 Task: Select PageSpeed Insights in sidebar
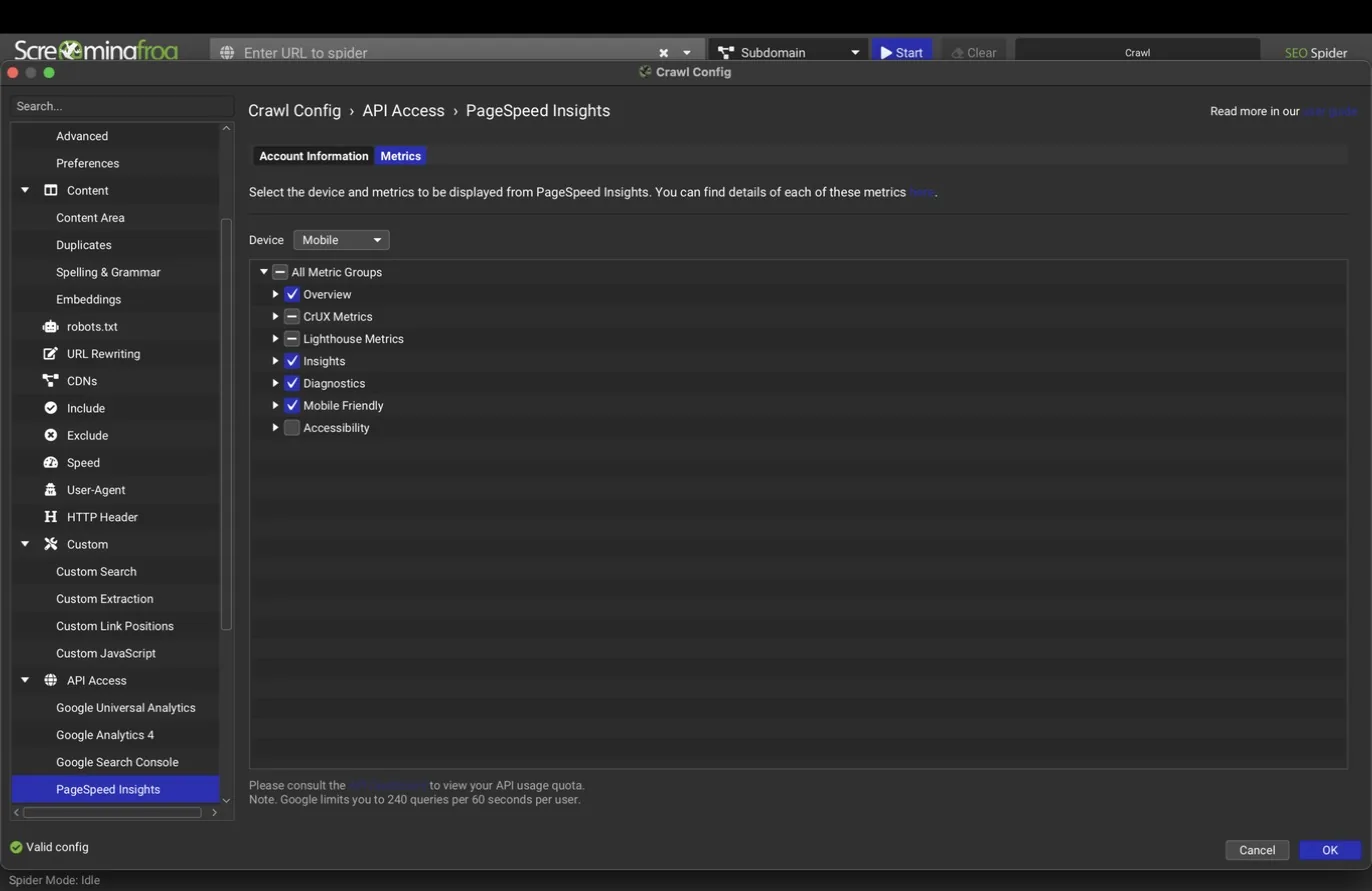115,789
